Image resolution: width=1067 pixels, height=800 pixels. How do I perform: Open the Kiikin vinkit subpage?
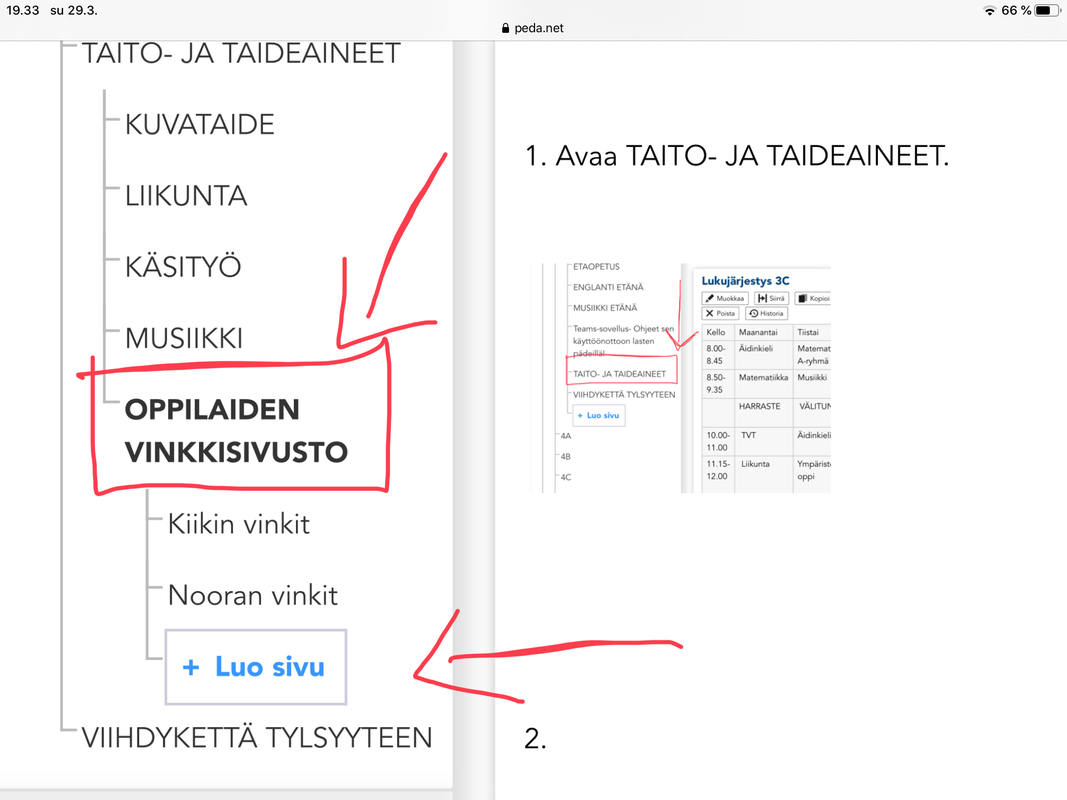[239, 524]
